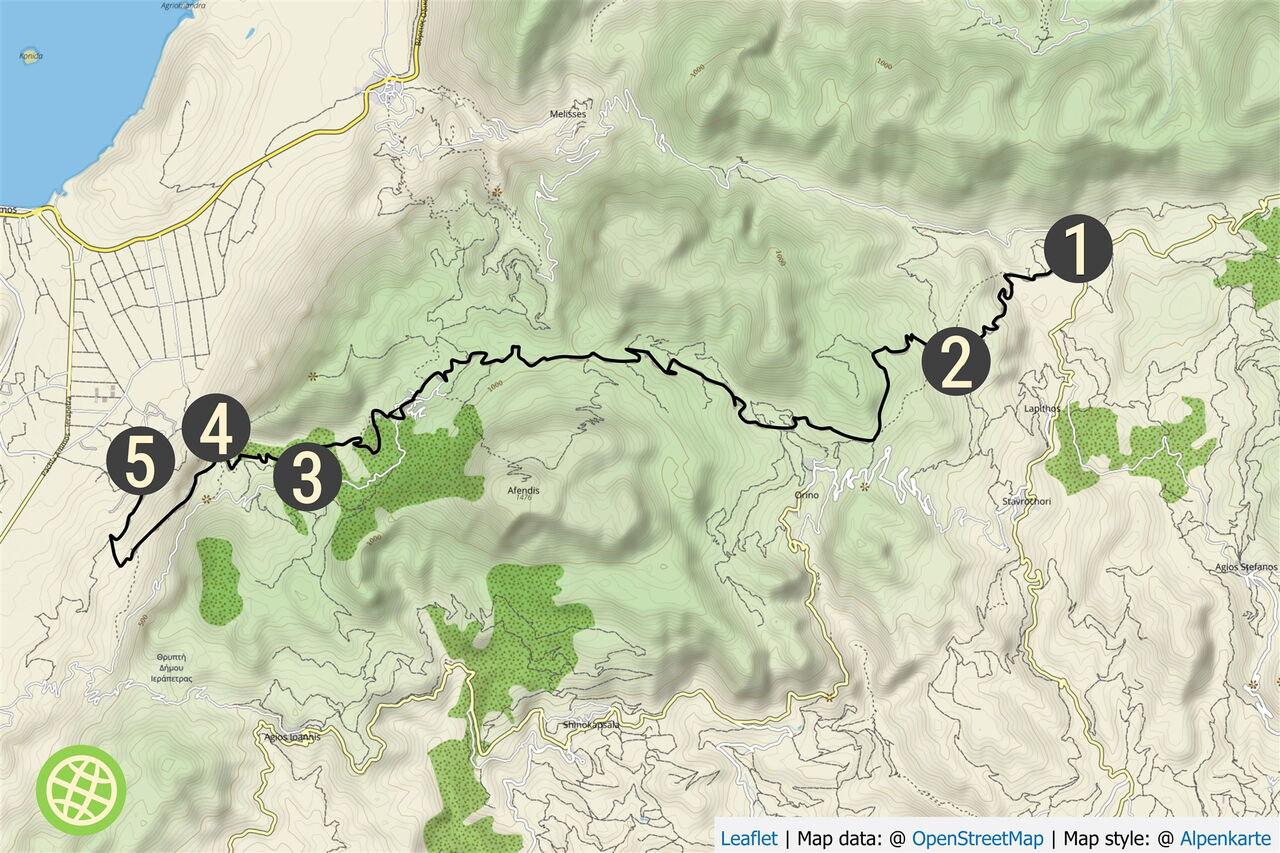Open the Leaflet attribution link

pos(749,839)
